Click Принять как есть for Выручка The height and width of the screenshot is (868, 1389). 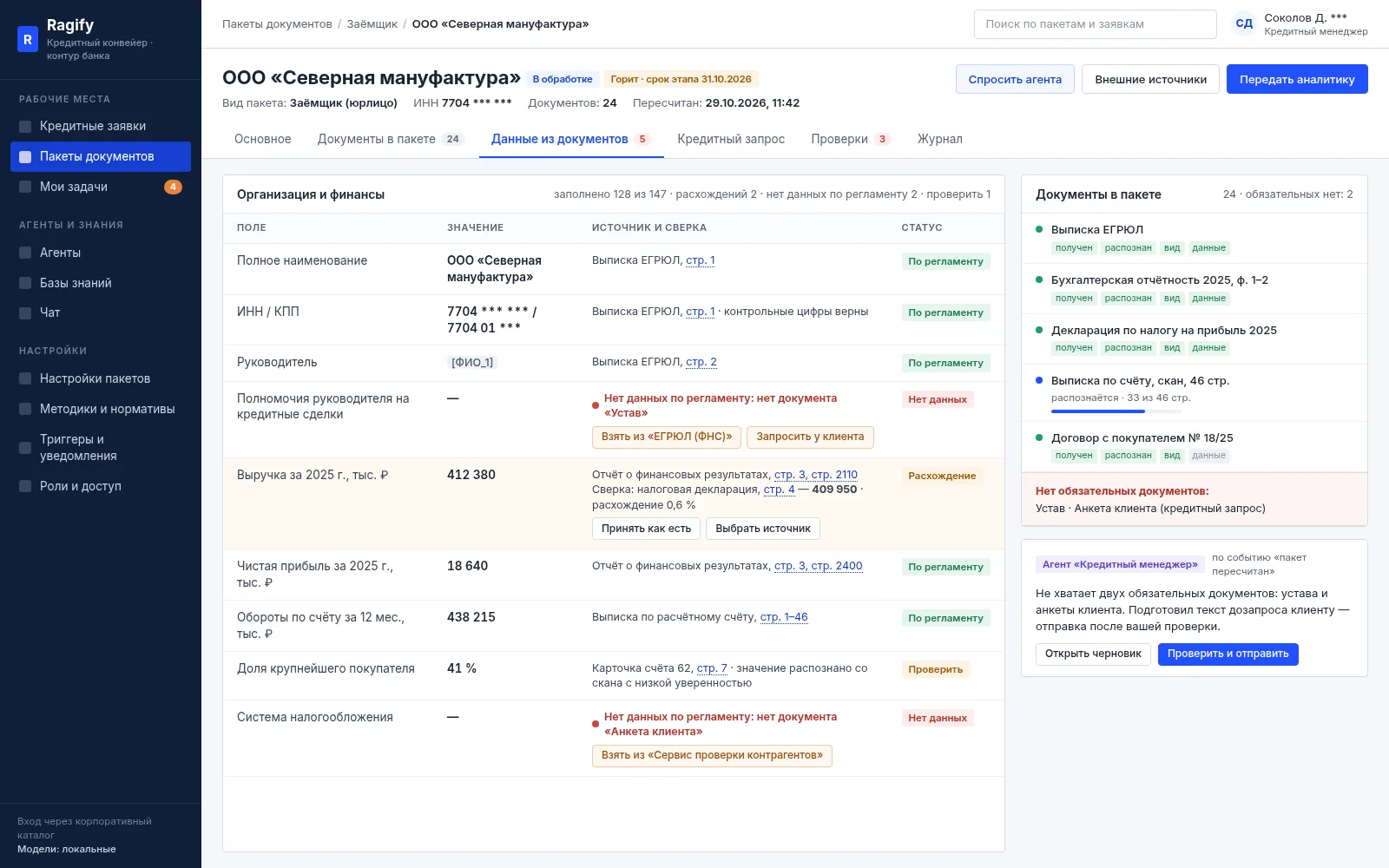646,529
